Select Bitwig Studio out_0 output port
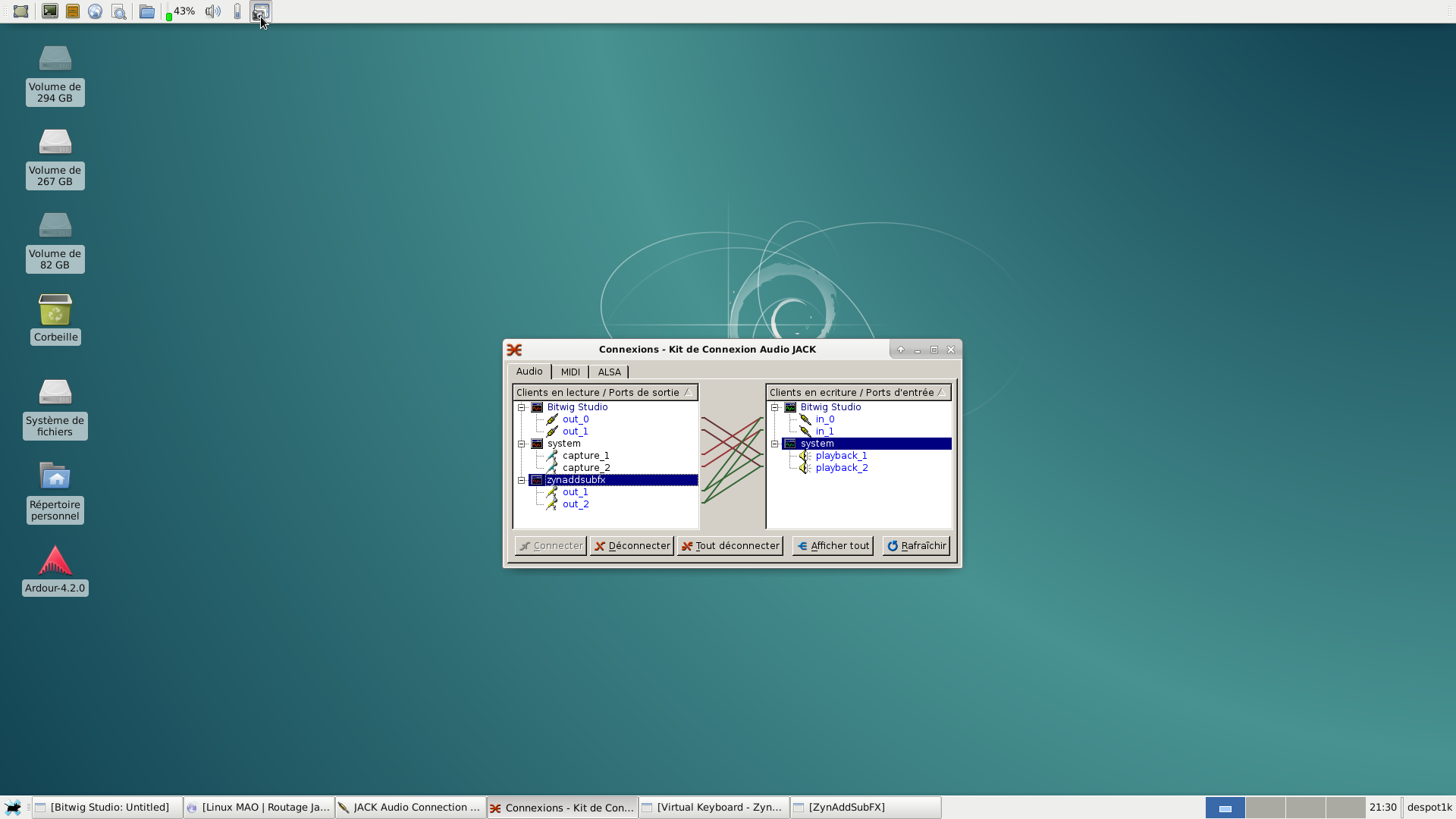The width and height of the screenshot is (1456, 819). [x=575, y=419]
